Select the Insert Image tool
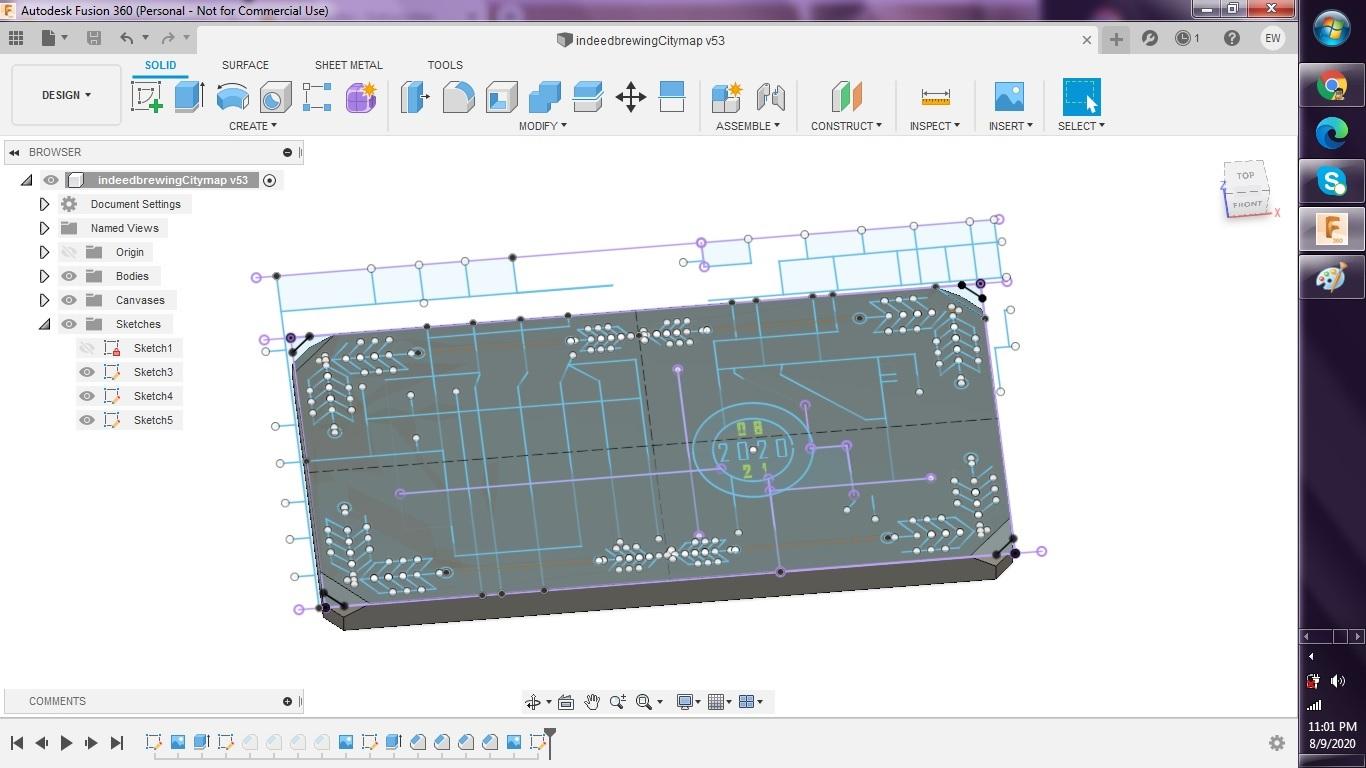The image size is (1366, 768). pyautogui.click(x=1010, y=97)
